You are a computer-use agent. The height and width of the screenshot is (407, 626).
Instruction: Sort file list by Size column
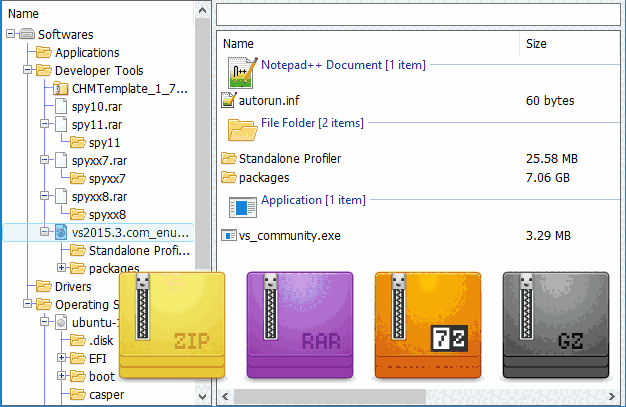(x=536, y=44)
